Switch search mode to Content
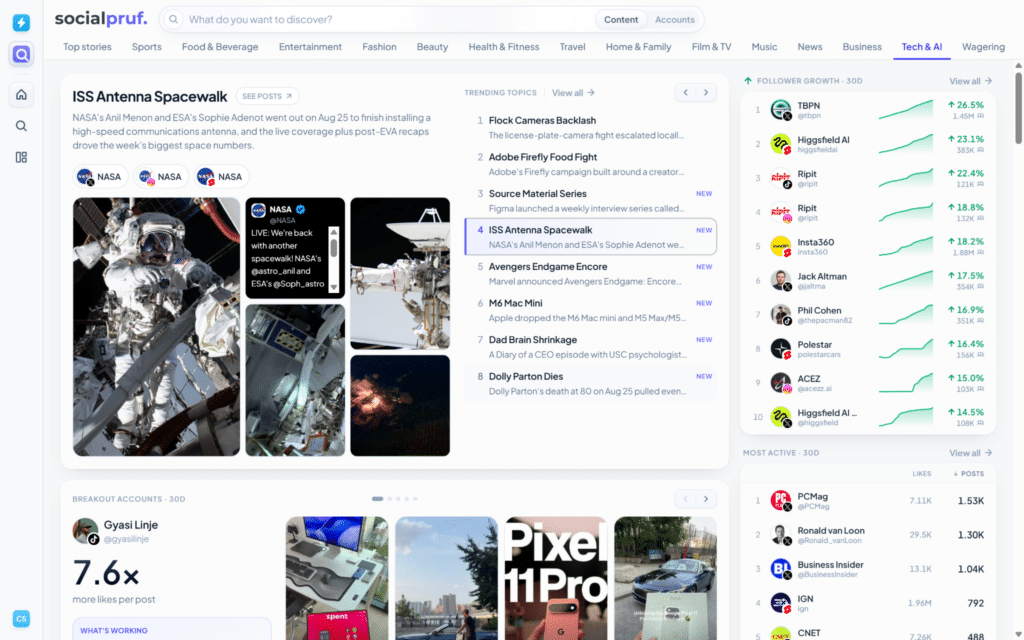Viewport: 1024px width, 640px height. pos(620,20)
